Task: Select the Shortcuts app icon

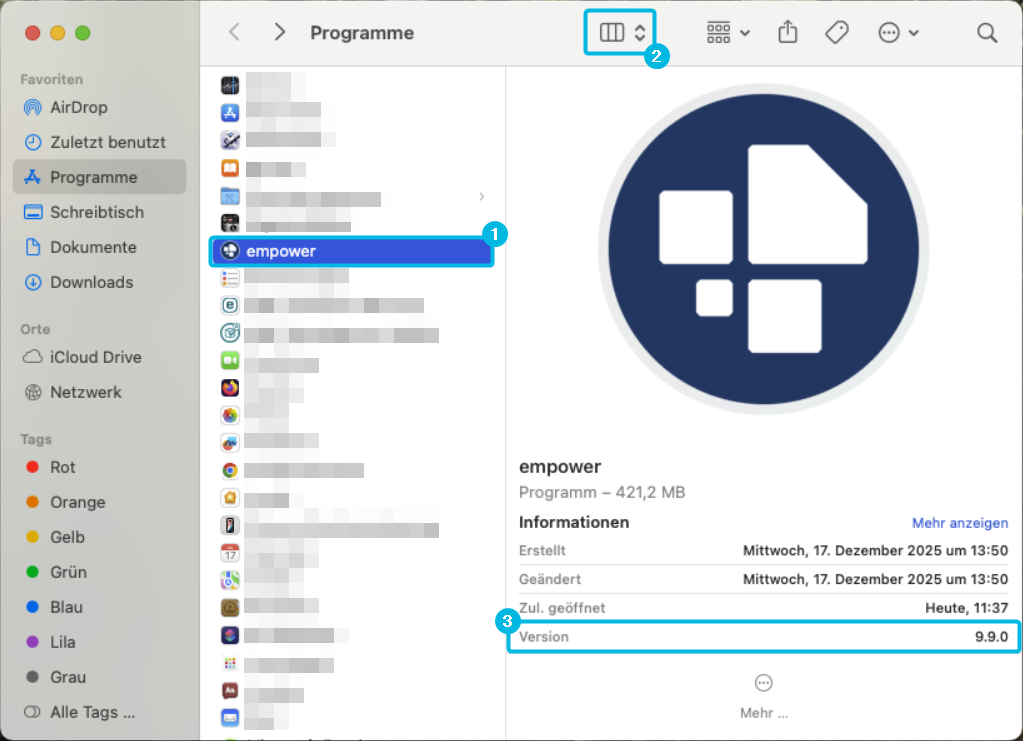Action: (x=230, y=635)
